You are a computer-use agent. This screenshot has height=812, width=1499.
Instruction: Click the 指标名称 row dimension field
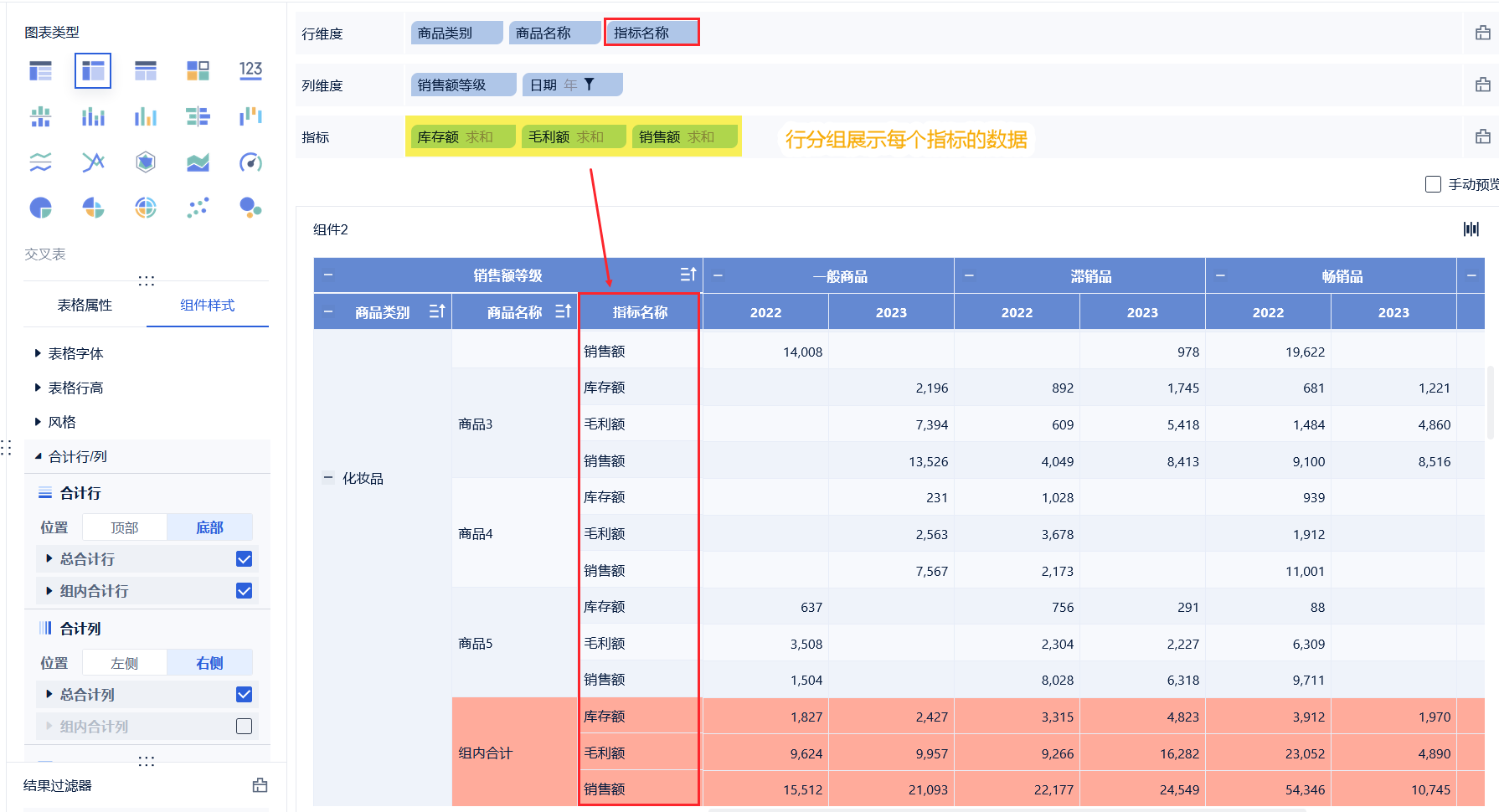point(652,33)
